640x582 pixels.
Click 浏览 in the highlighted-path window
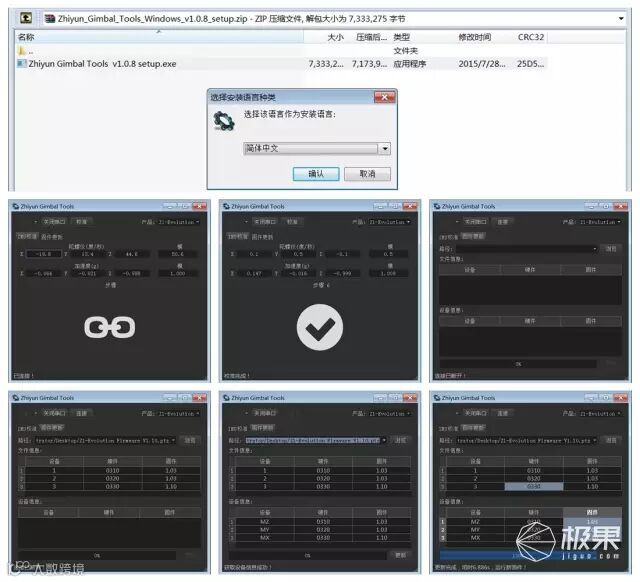[x=400, y=440]
